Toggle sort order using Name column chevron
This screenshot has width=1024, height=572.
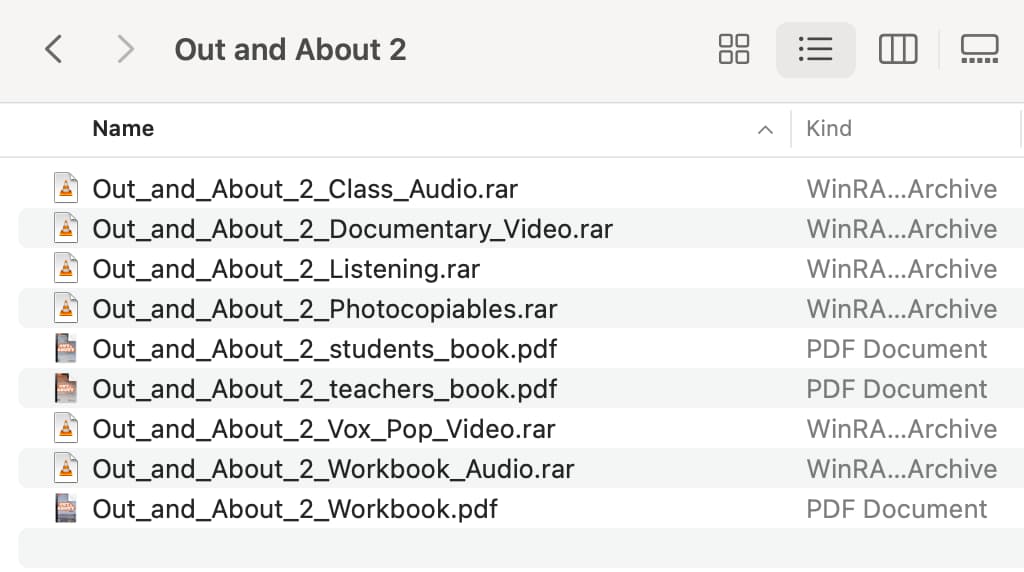[765, 130]
